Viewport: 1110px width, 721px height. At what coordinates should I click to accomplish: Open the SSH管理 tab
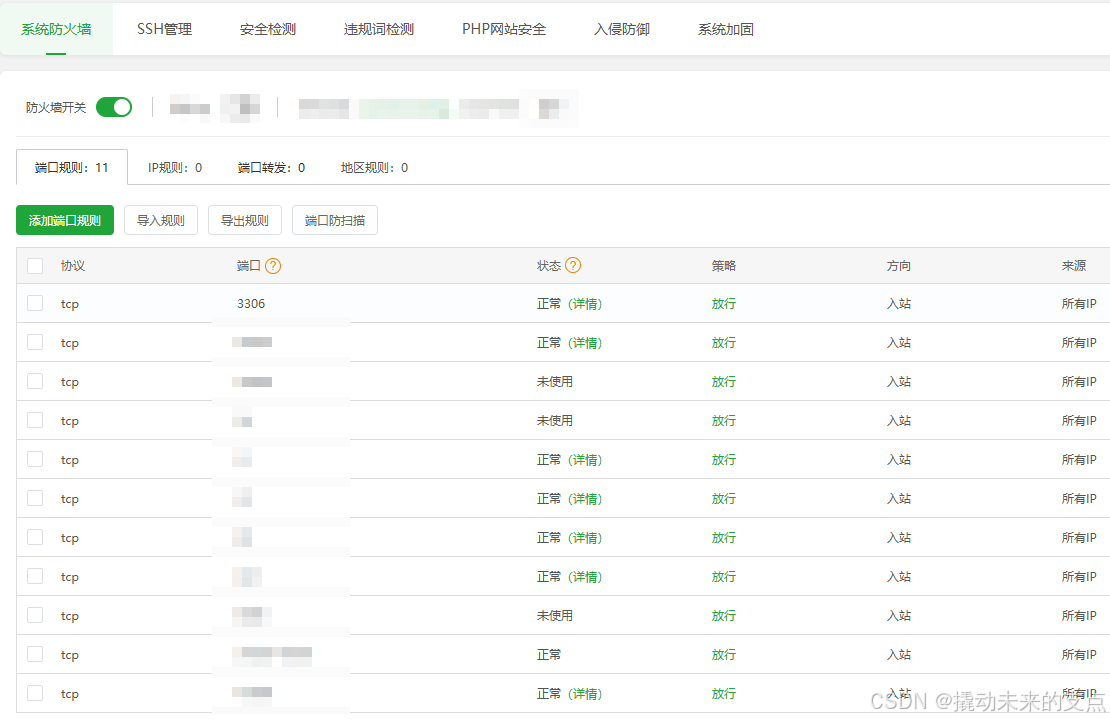tap(164, 29)
